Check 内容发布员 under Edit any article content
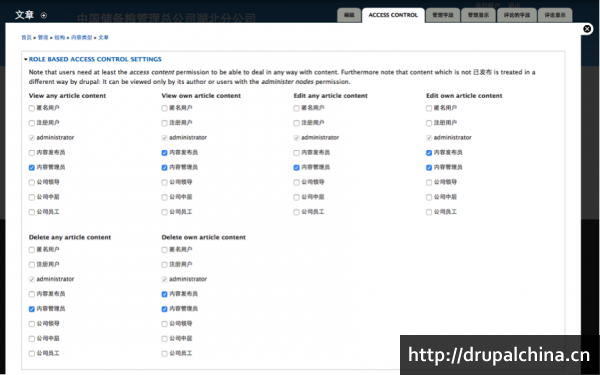600x375 pixels. [x=297, y=153]
